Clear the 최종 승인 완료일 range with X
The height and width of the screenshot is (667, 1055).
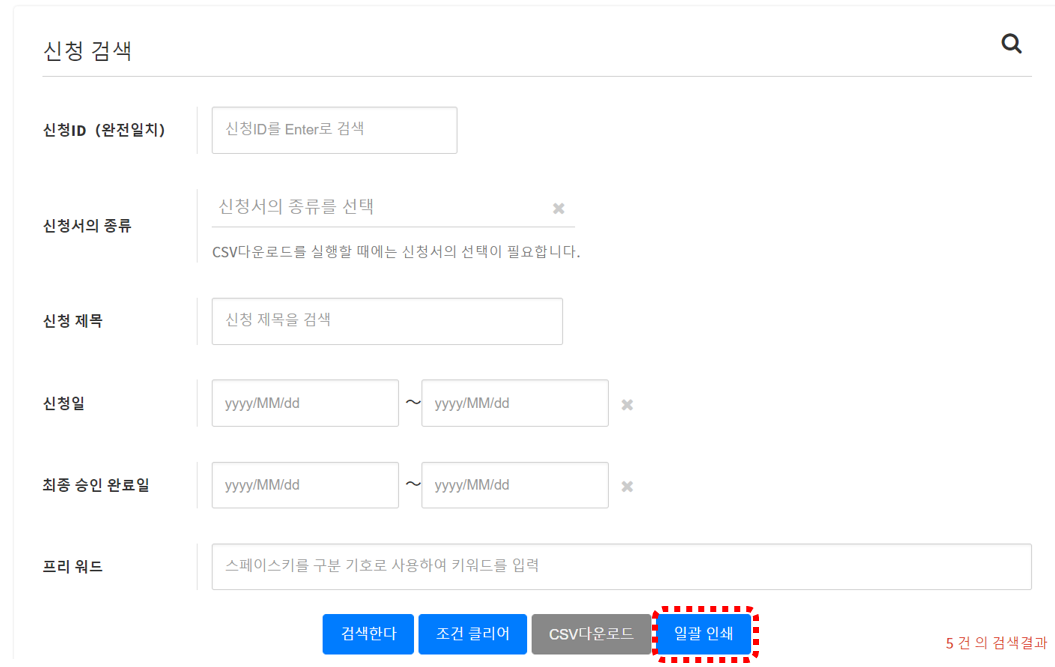click(x=627, y=487)
